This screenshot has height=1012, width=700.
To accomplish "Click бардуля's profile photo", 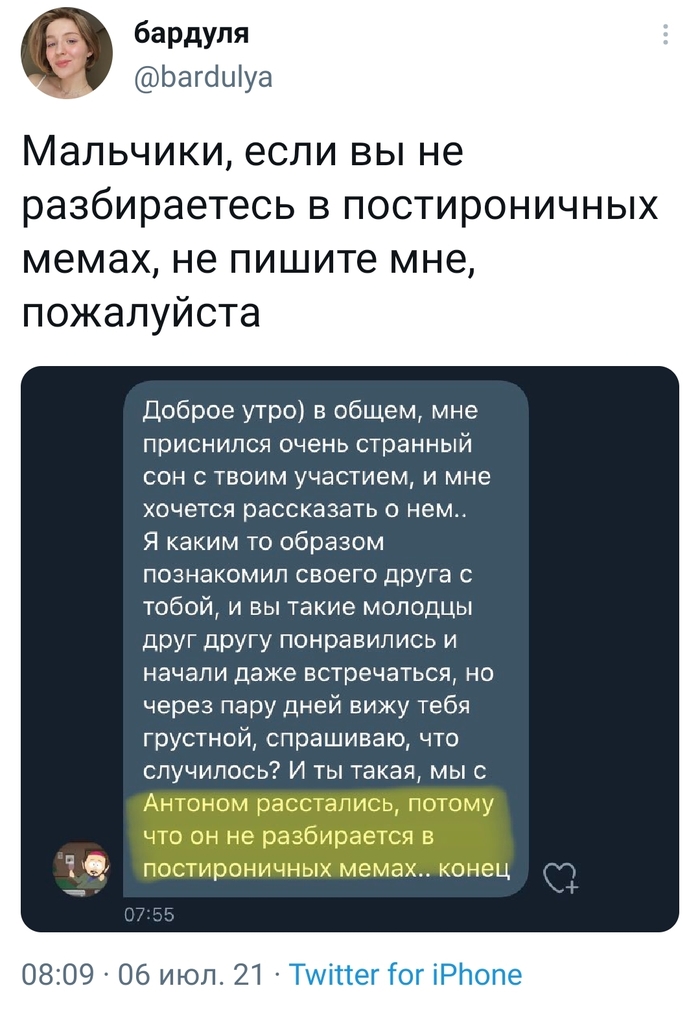I will pyautogui.click(x=67, y=53).
